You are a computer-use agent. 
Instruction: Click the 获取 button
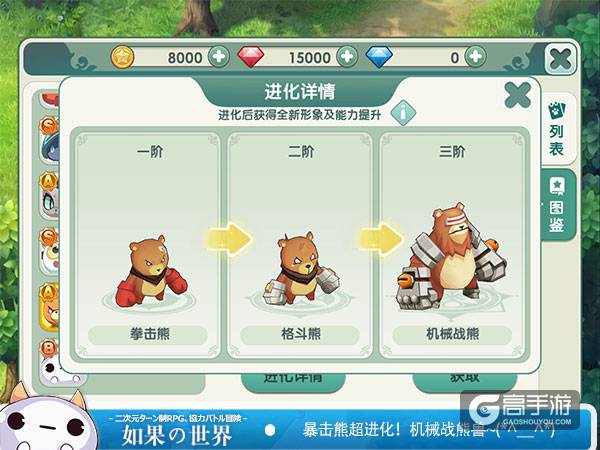465,380
